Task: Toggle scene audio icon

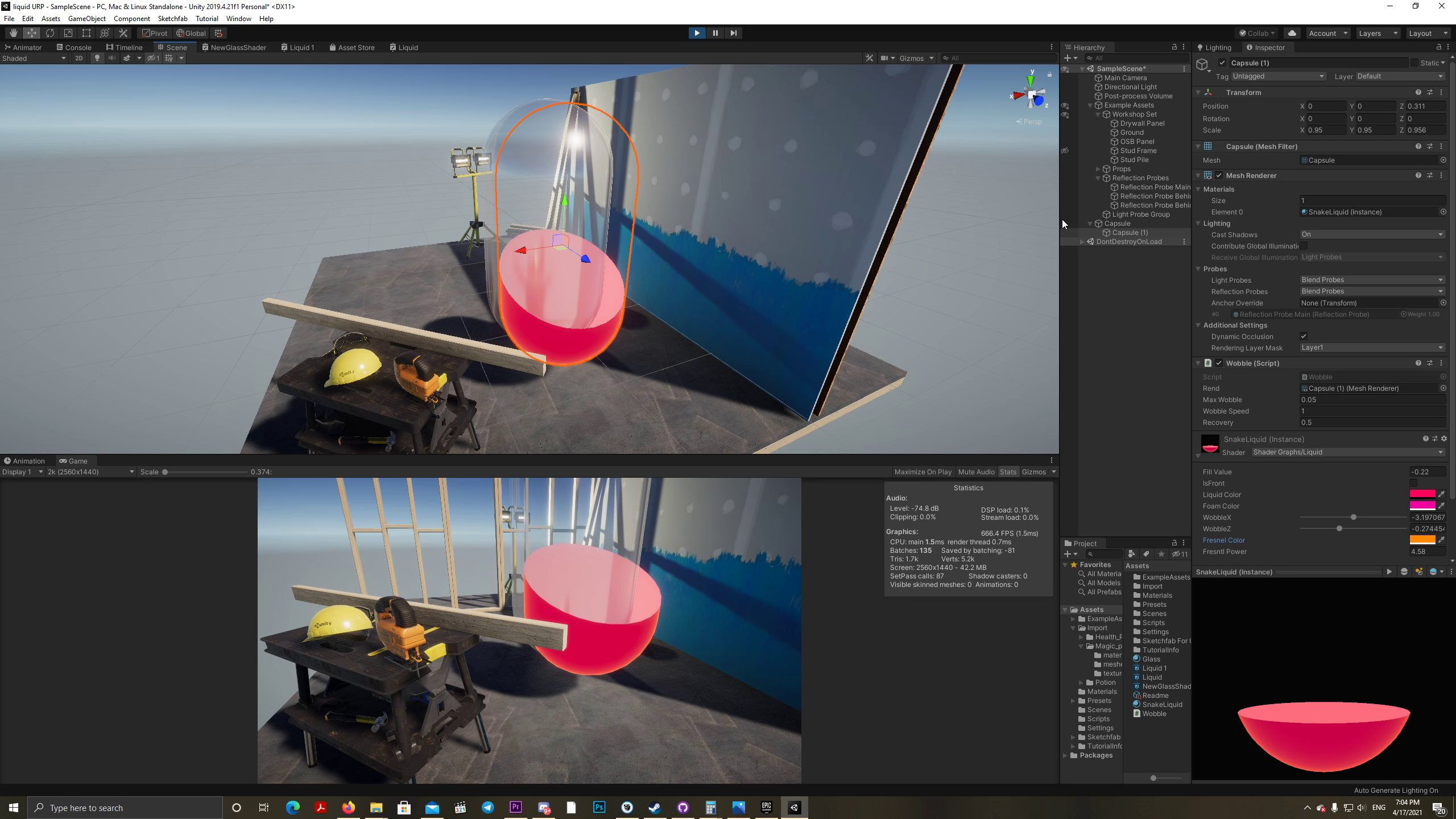Action: tap(111, 58)
